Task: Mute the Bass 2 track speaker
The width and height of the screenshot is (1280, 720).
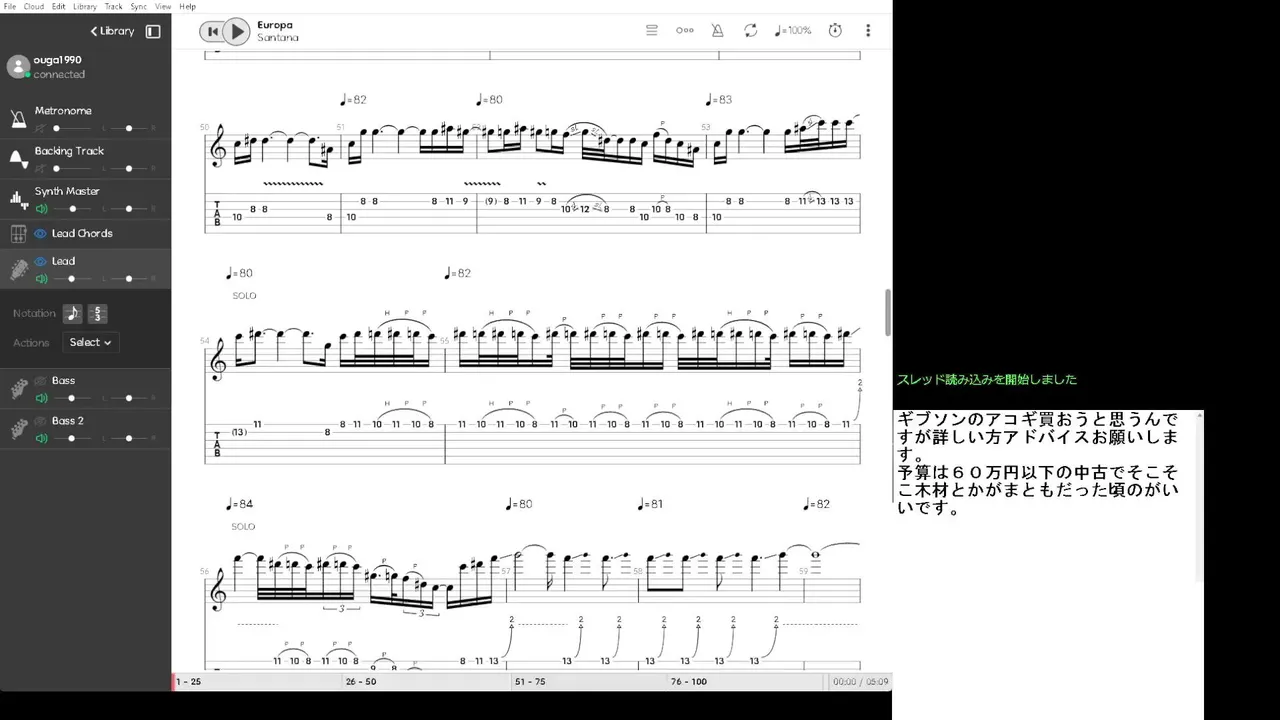Action: [41, 438]
